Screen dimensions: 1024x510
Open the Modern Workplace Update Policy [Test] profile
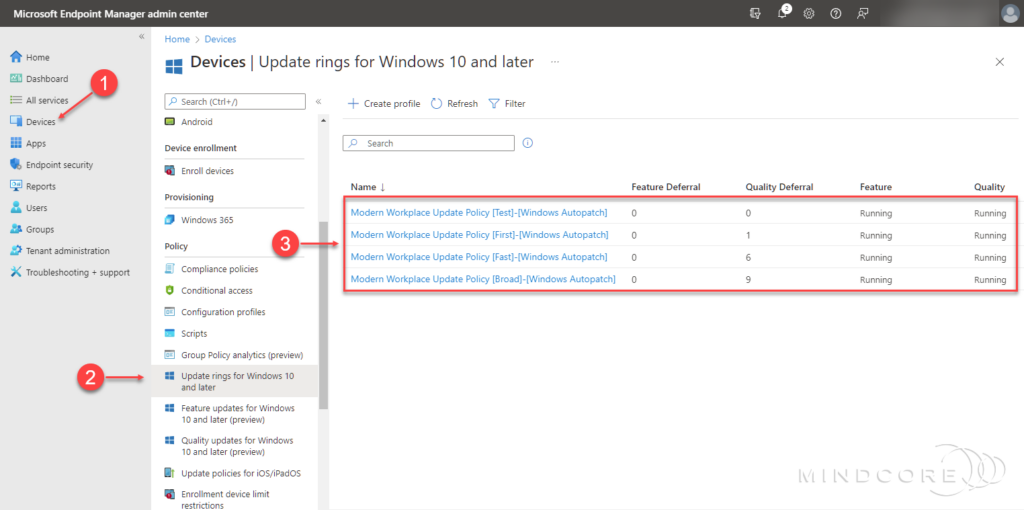(479, 213)
